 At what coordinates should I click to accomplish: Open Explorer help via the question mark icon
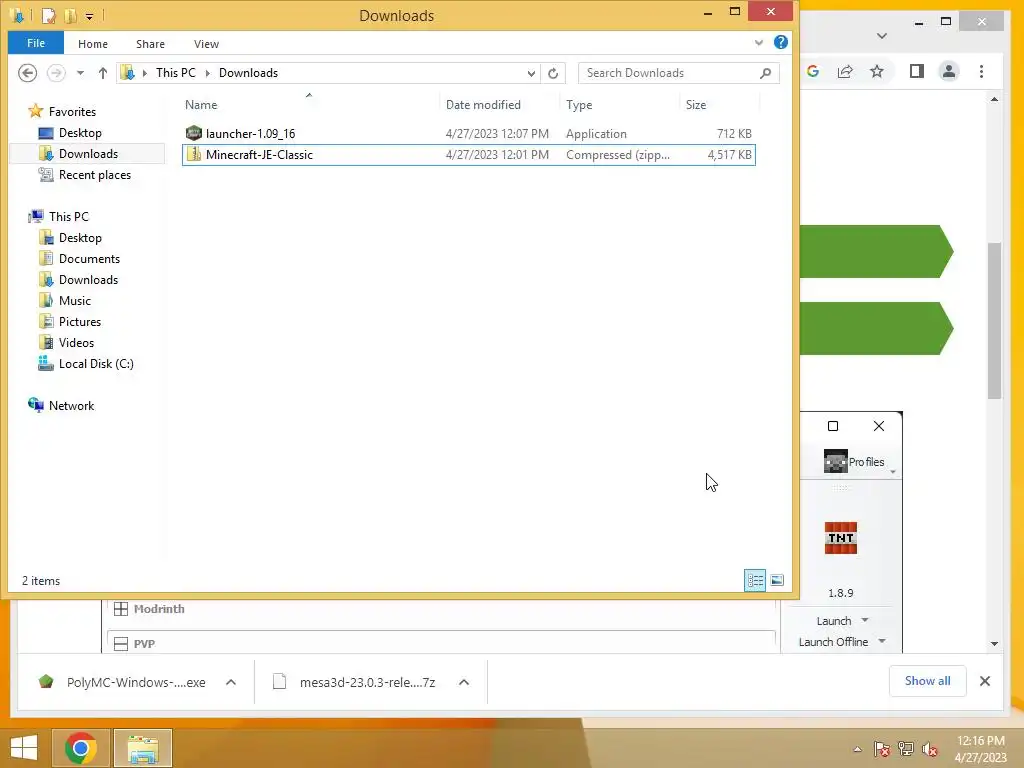pos(780,42)
